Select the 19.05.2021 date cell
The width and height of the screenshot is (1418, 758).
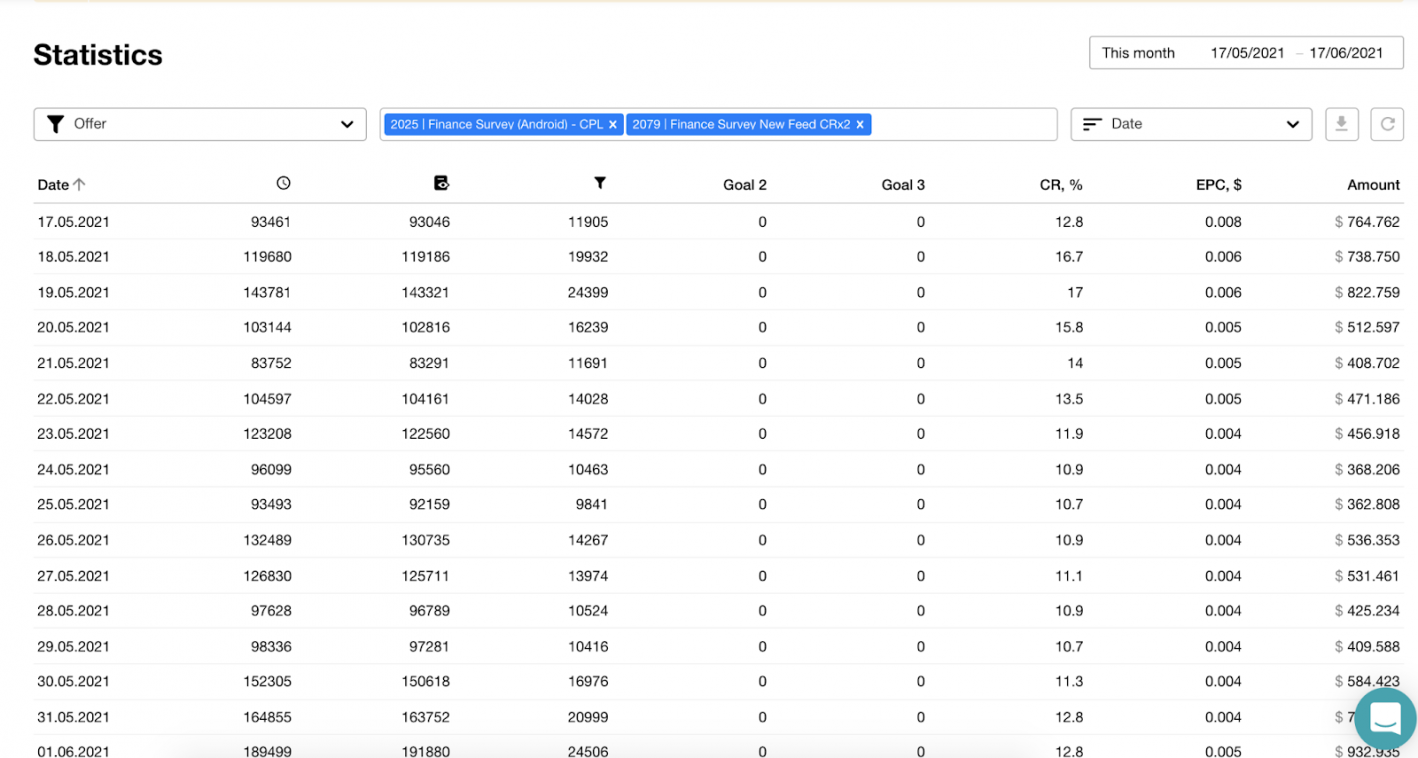click(73, 293)
